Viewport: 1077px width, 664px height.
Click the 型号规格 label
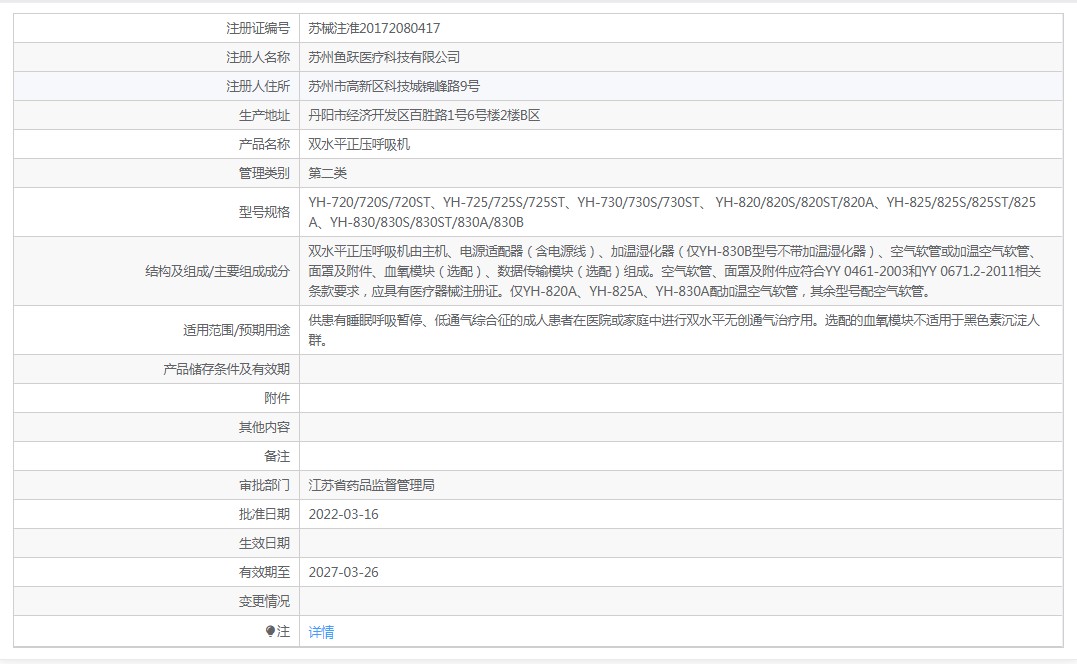pos(264,212)
